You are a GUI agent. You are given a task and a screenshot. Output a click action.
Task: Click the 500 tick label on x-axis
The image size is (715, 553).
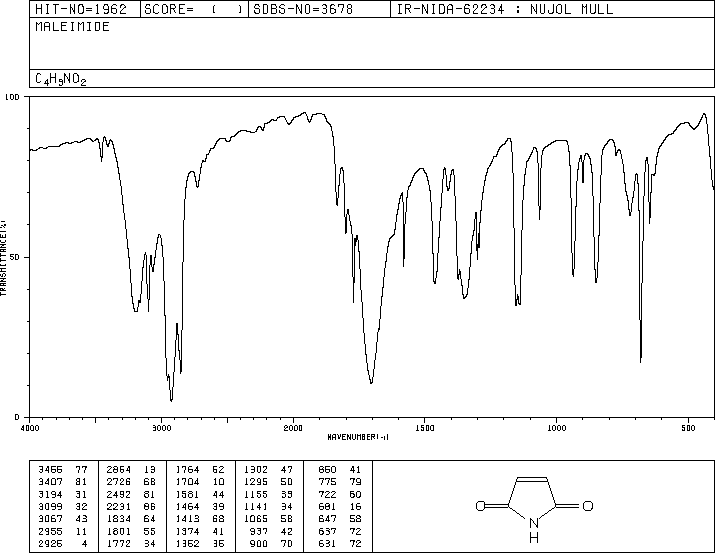[x=688, y=428]
